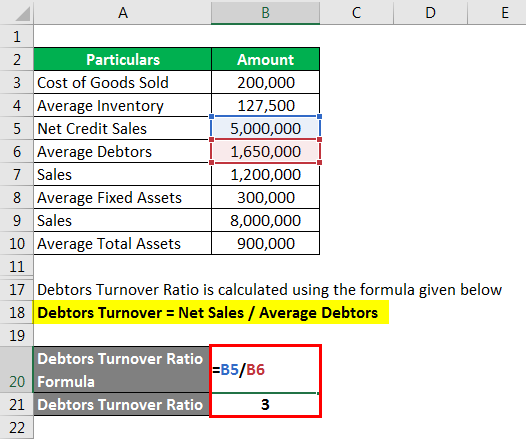This screenshot has width=526, height=439.
Task: Click the =B5/B6 formula cell
Action: [x=265, y=370]
